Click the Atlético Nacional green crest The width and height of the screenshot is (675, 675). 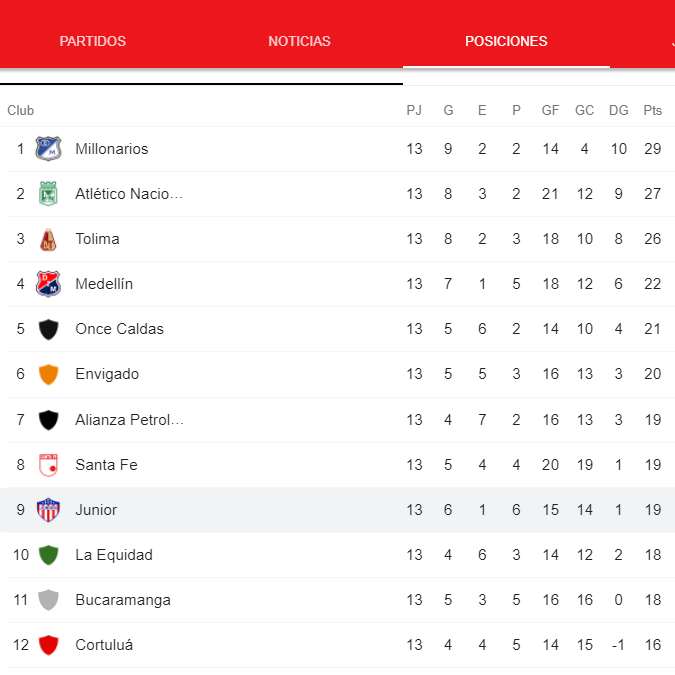point(48,194)
